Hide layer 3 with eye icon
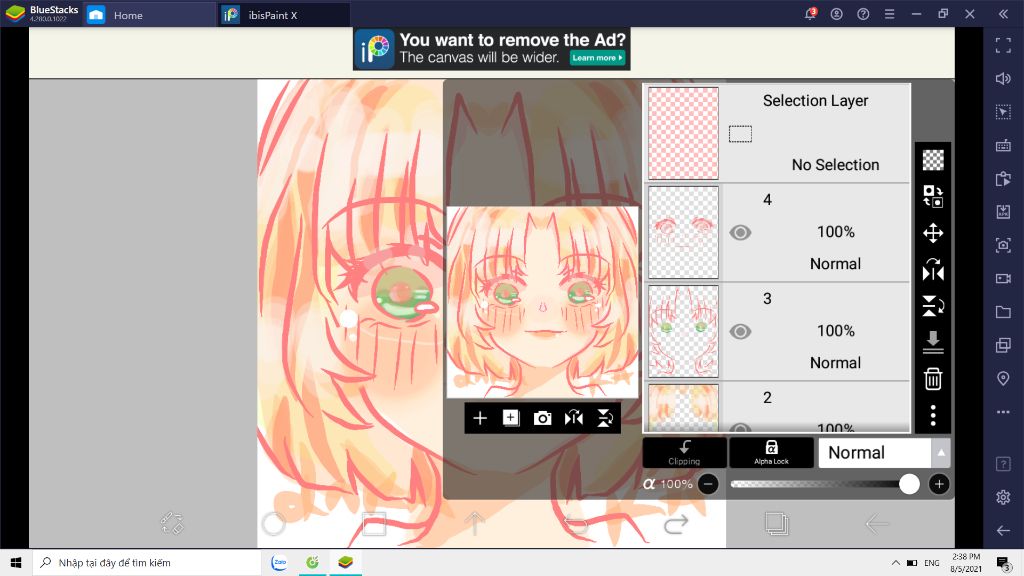The image size is (1024, 576). pyautogui.click(x=740, y=331)
